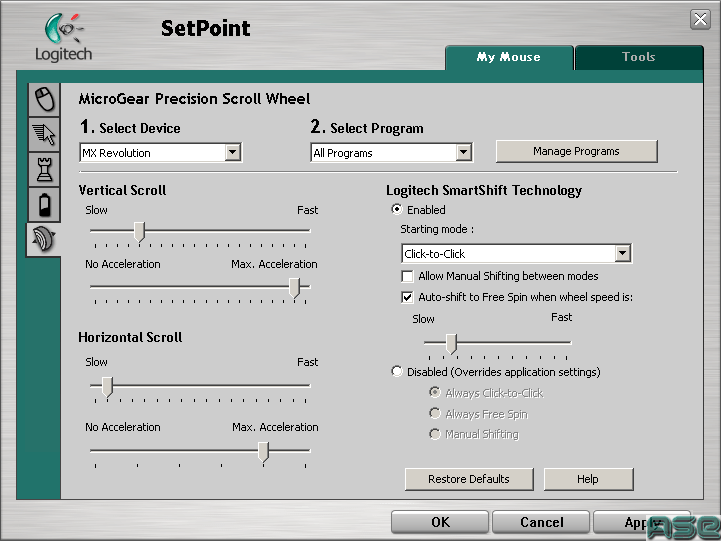Select the Manual Shifting radio option
The image size is (721, 541).
click(435, 433)
